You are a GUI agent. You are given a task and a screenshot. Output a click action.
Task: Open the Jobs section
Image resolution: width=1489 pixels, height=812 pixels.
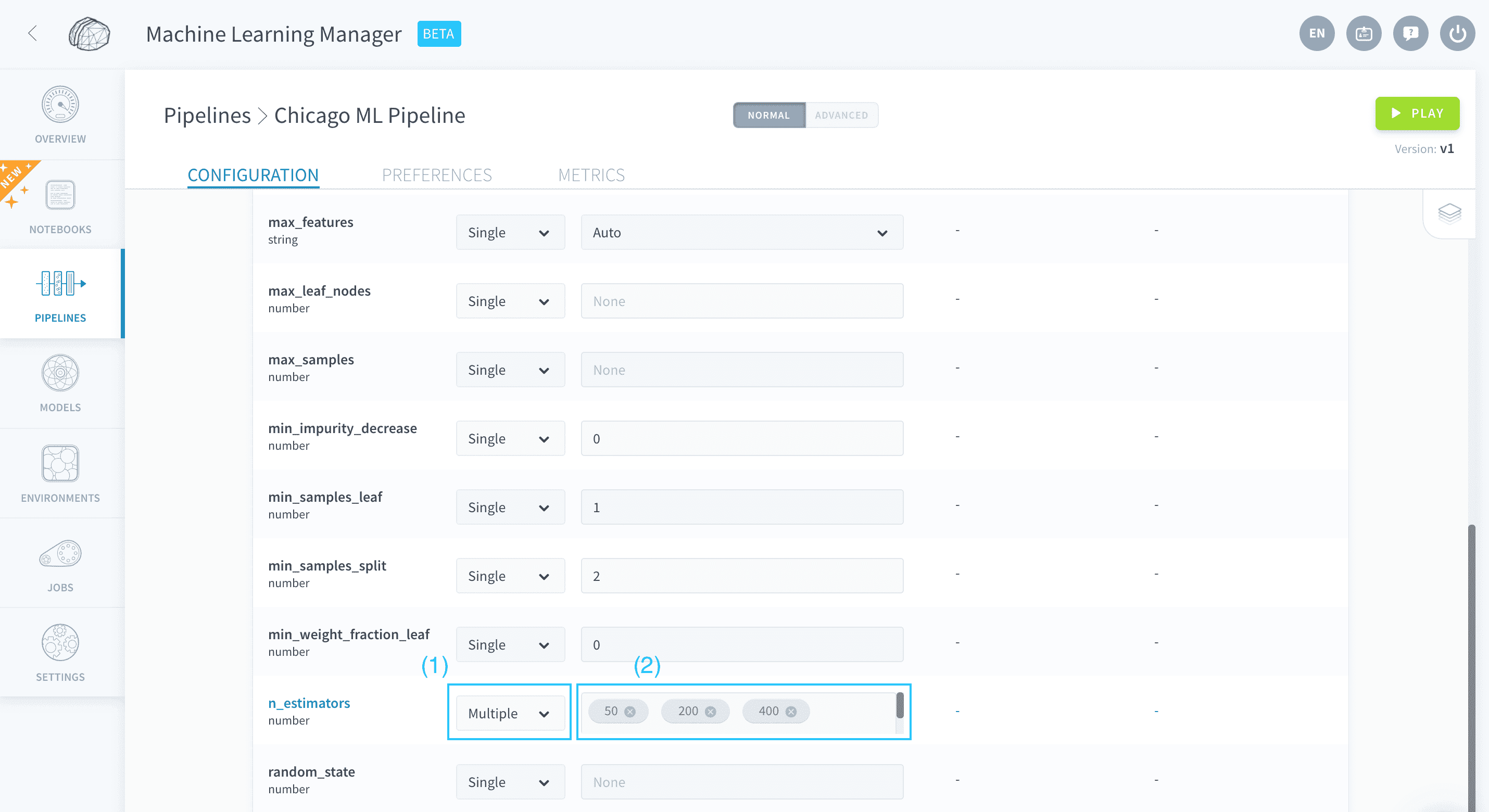click(x=60, y=564)
